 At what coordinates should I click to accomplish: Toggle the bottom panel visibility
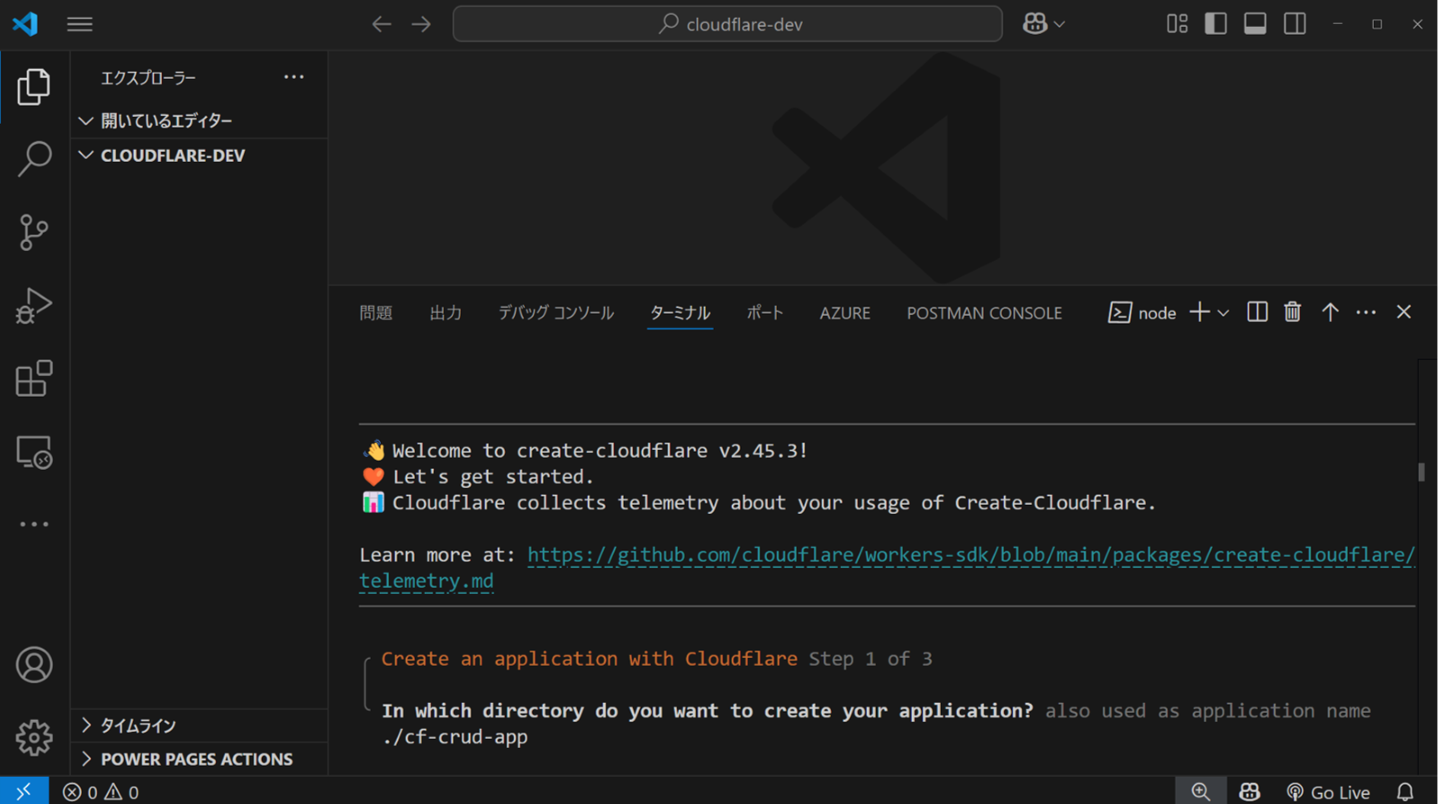pyautogui.click(x=1255, y=24)
